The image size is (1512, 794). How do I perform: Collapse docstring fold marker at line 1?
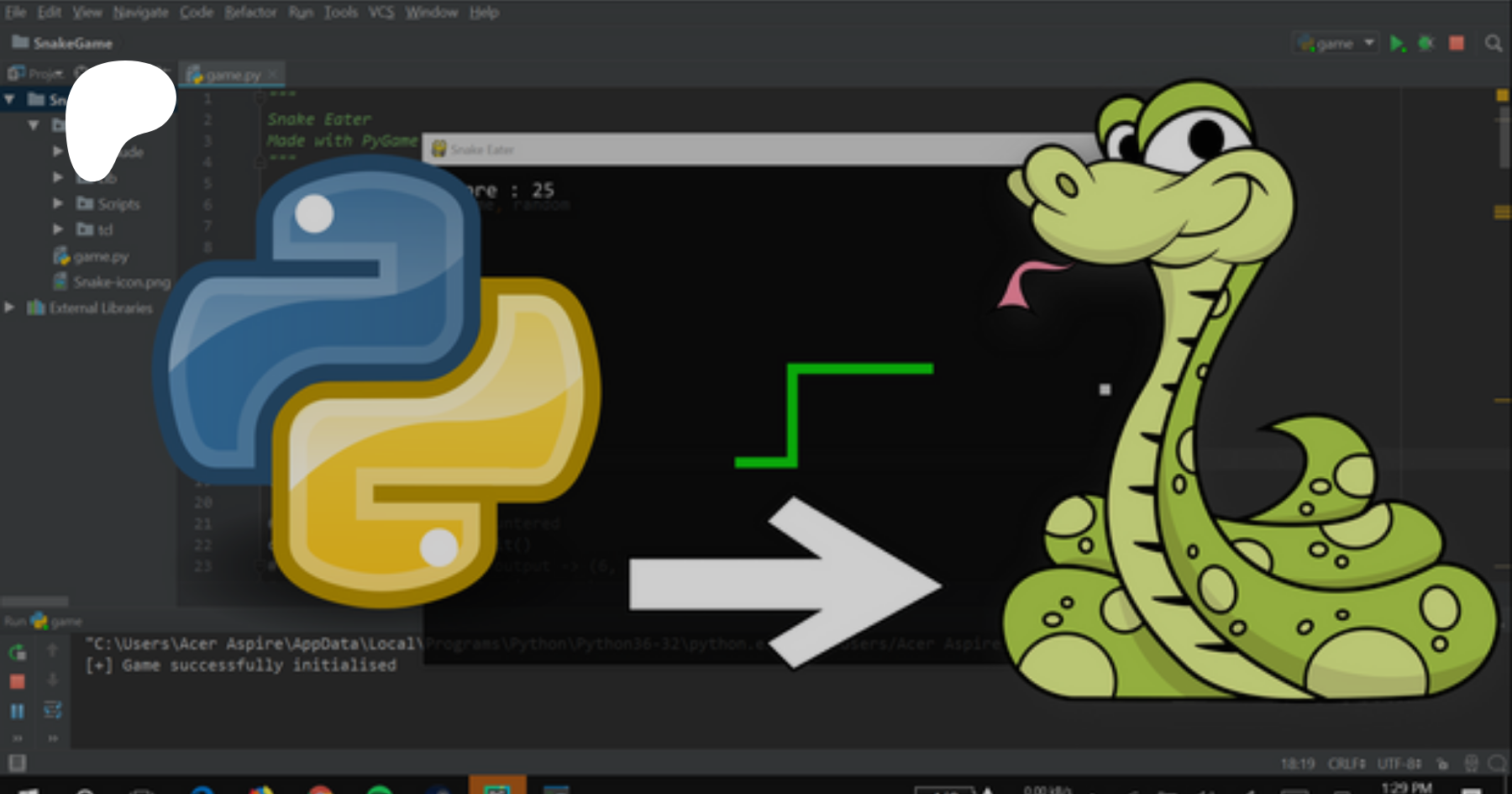click(x=260, y=97)
